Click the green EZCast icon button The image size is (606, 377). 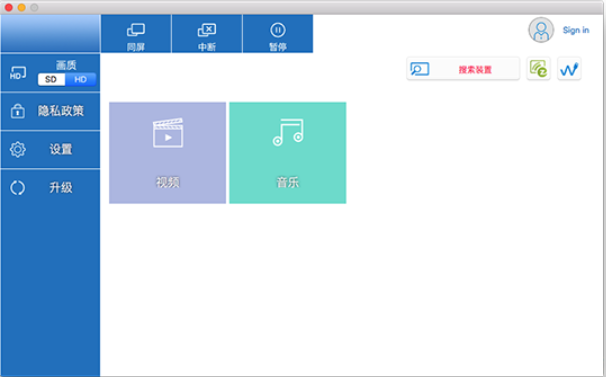pyautogui.click(x=538, y=69)
